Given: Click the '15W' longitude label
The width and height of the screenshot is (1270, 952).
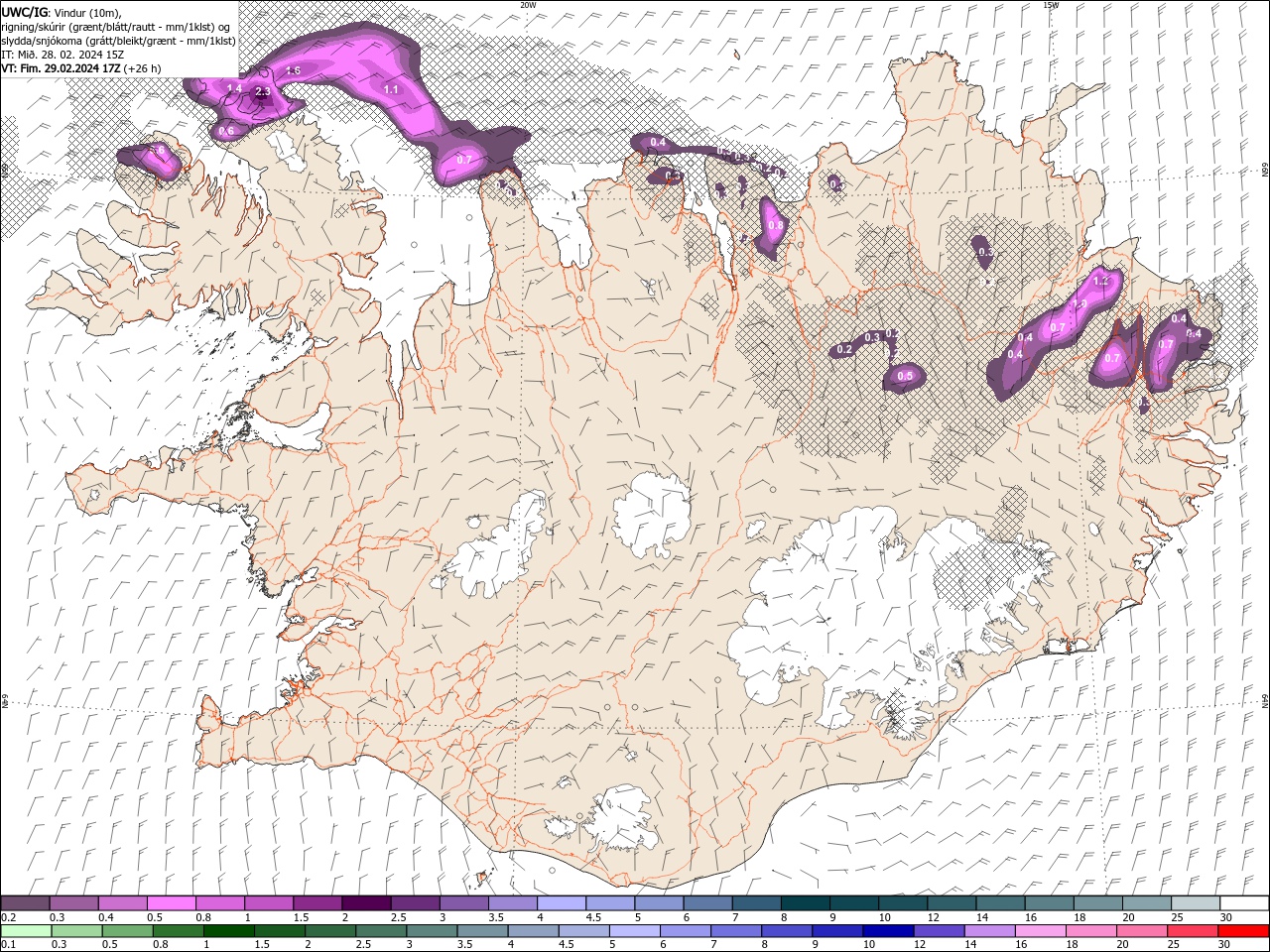Looking at the screenshot, I should coord(1051,5).
